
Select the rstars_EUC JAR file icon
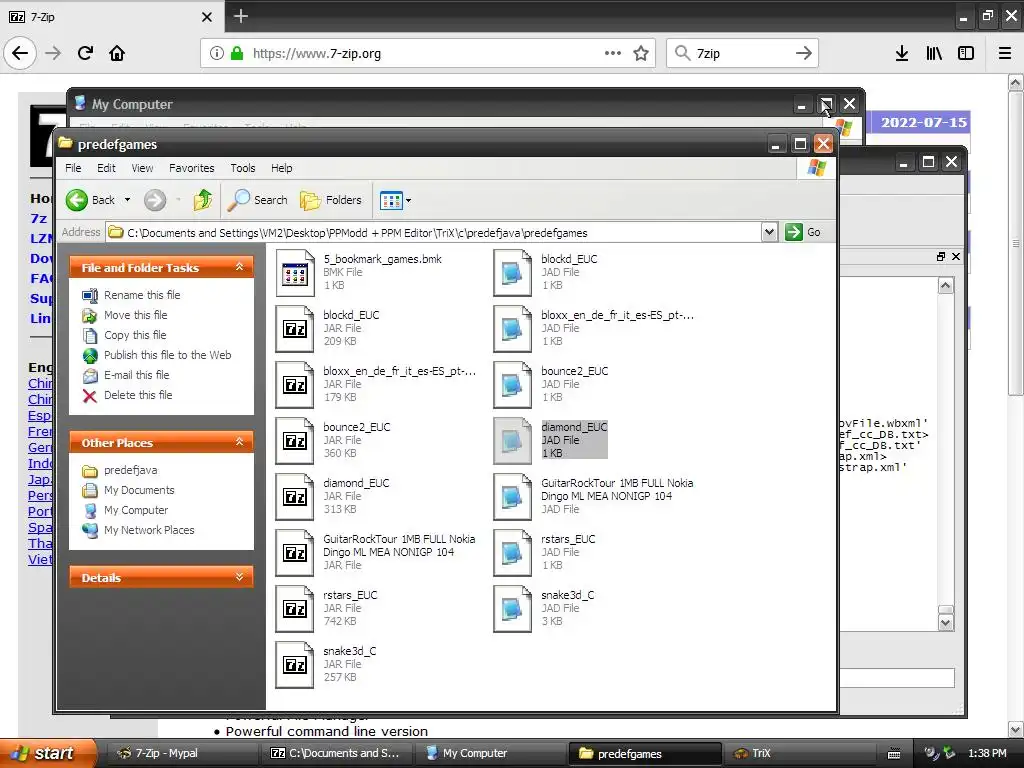tap(295, 609)
